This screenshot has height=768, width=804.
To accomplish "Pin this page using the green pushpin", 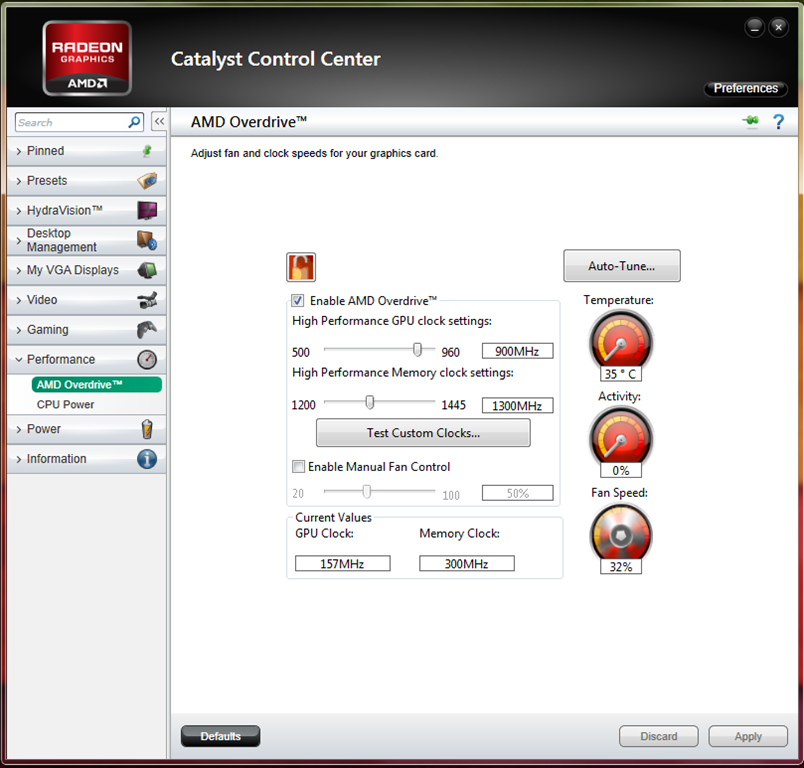I will pyautogui.click(x=751, y=122).
